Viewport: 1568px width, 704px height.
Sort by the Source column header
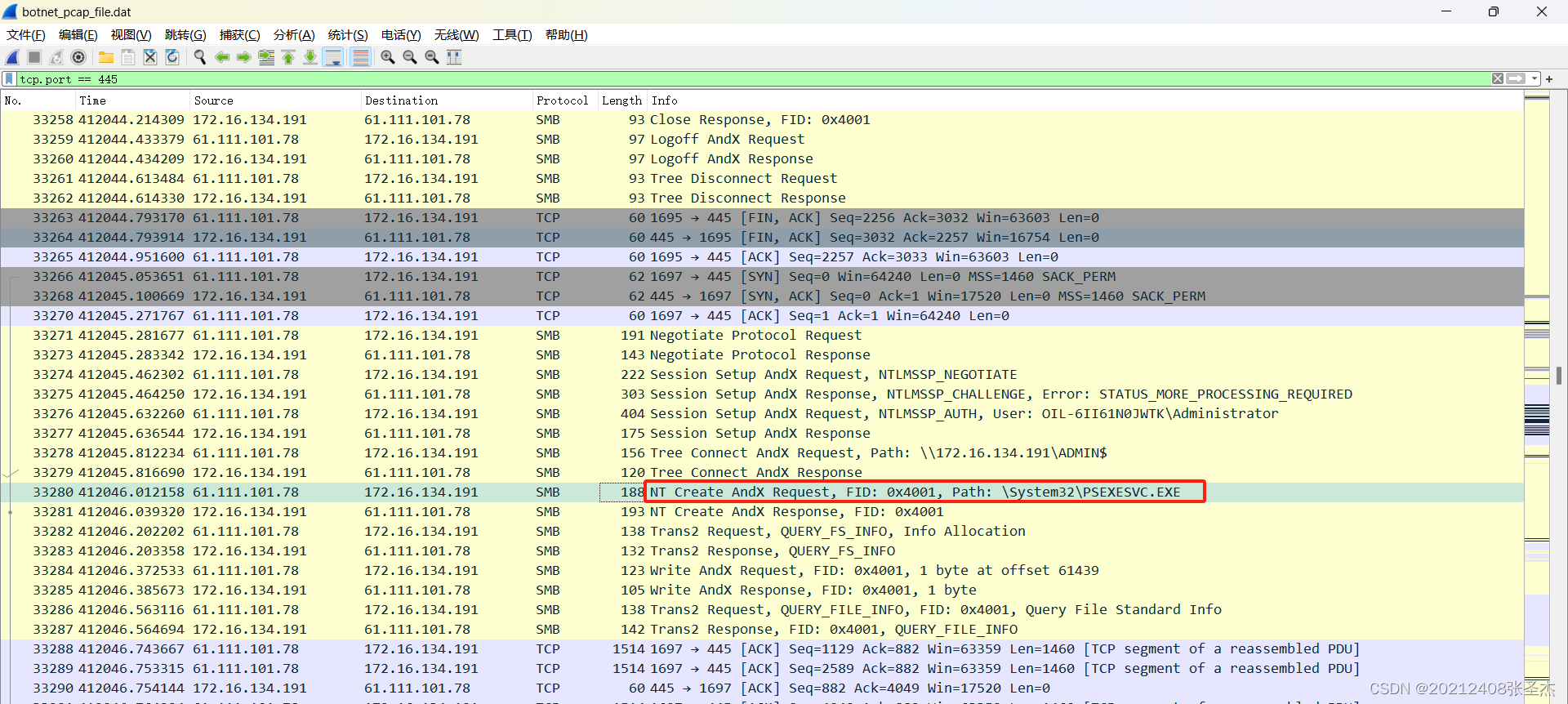[275, 100]
